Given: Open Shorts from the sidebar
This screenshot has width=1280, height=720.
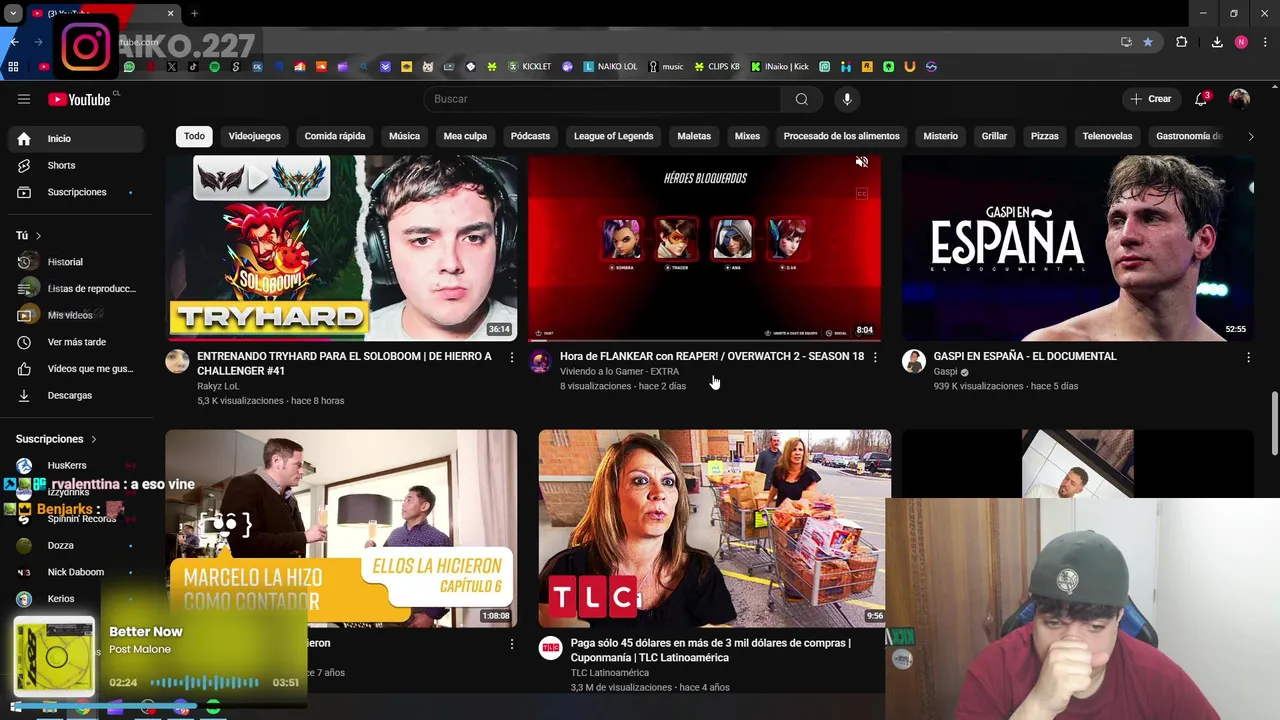Looking at the screenshot, I should click(x=77, y=165).
